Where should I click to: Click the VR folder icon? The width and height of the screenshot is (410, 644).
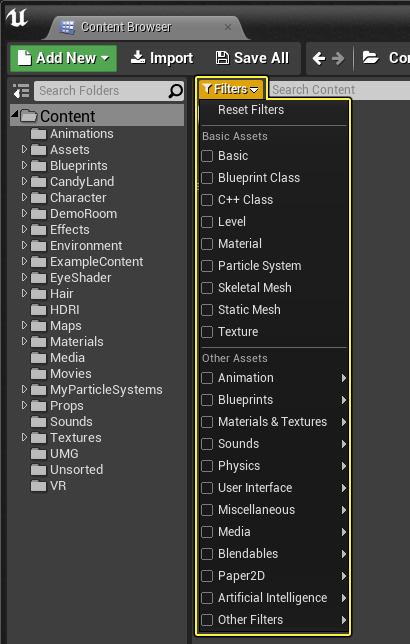tap(39, 486)
